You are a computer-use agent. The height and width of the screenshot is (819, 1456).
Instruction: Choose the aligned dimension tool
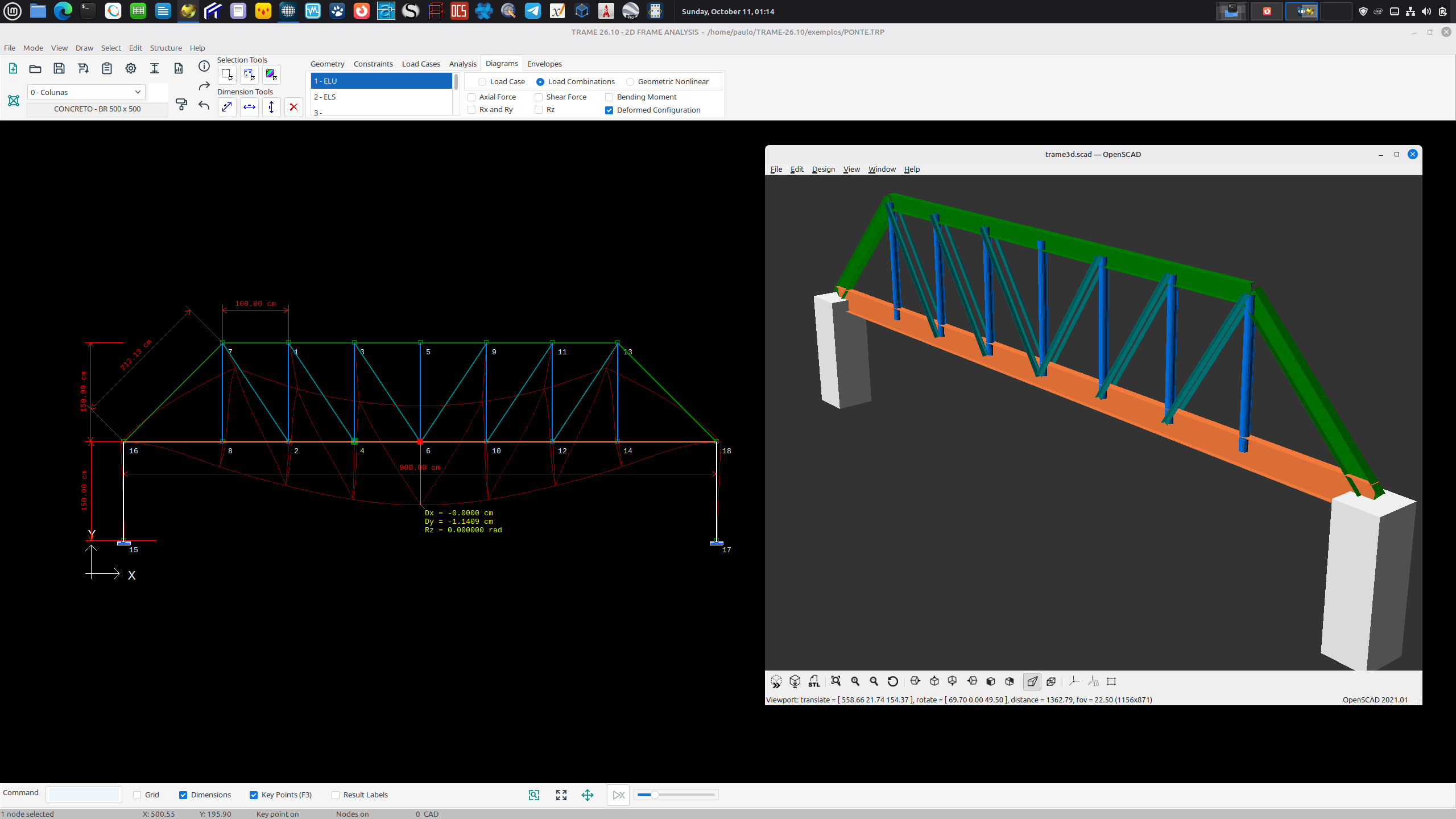[227, 106]
